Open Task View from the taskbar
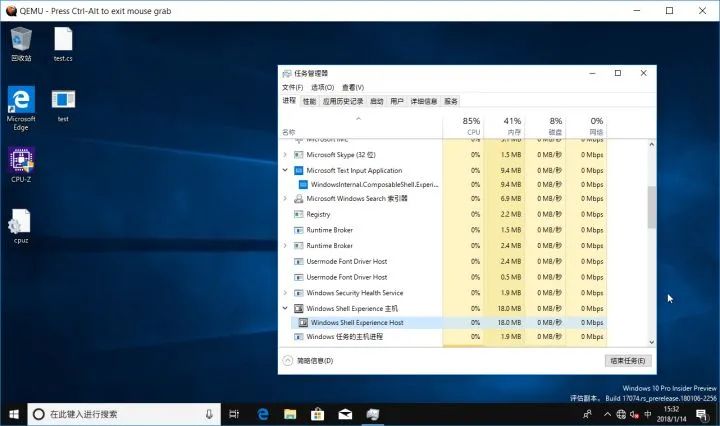 (x=234, y=415)
